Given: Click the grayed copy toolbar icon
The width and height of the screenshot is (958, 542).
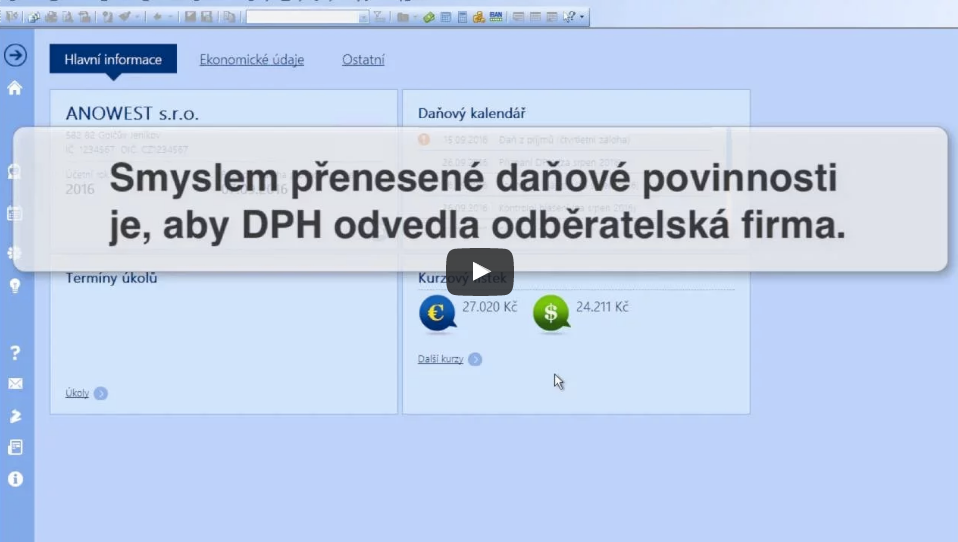Looking at the screenshot, I should coord(229,17).
